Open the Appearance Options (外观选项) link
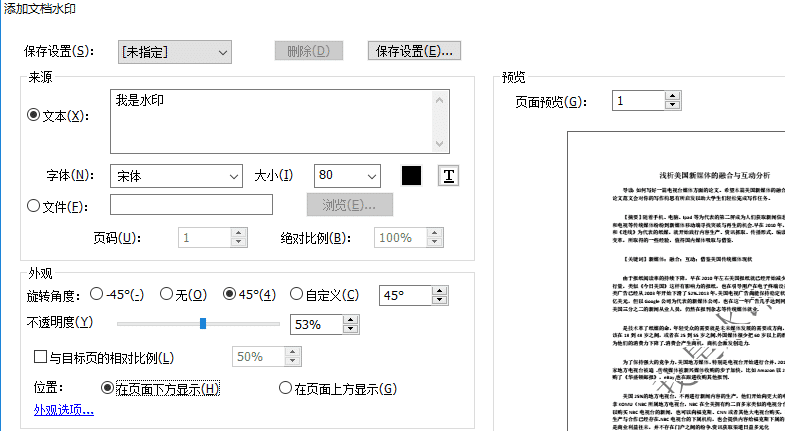 (x=64, y=410)
